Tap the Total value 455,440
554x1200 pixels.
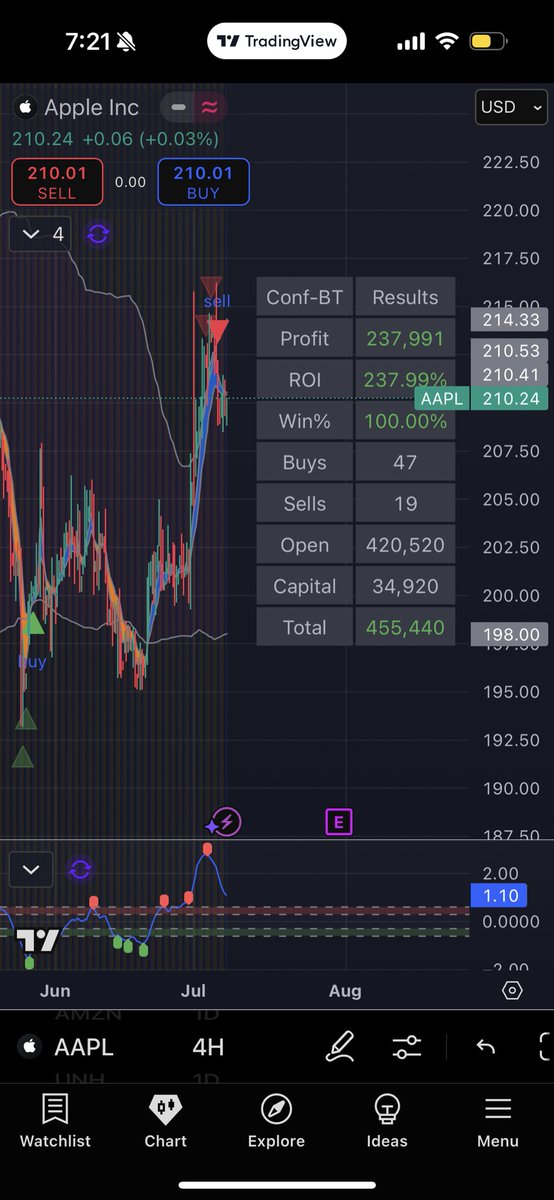[x=404, y=628]
